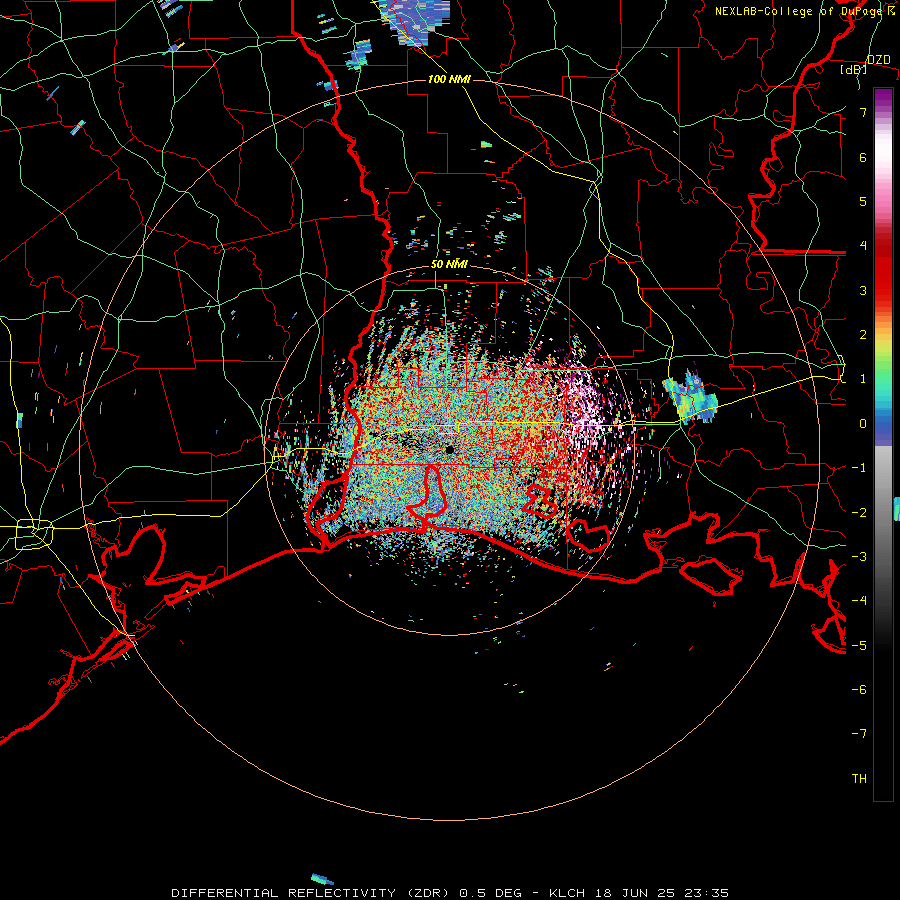Click the black KLCH radar site dot

(450, 450)
